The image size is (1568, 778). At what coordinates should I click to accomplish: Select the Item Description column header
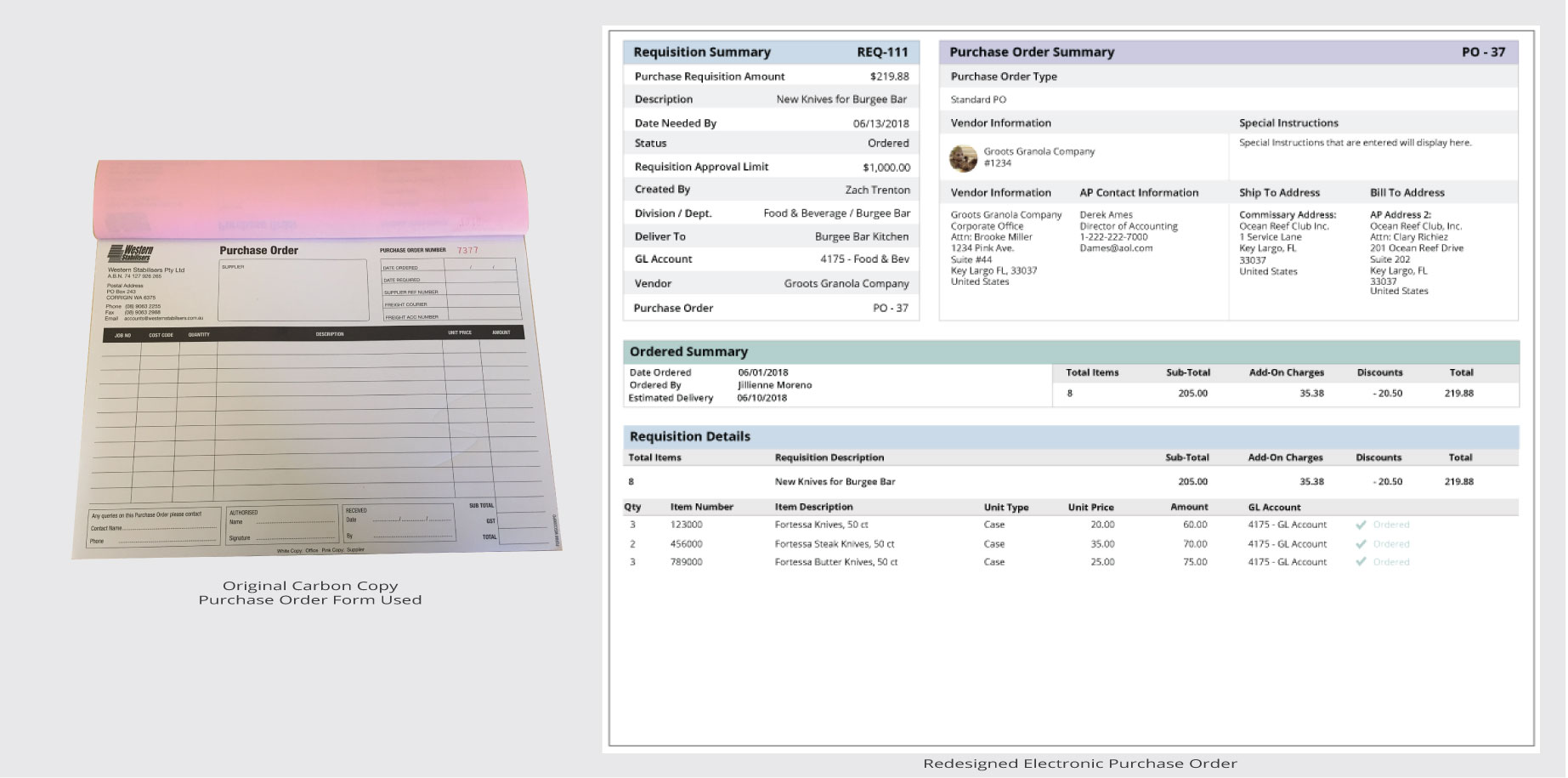[813, 507]
